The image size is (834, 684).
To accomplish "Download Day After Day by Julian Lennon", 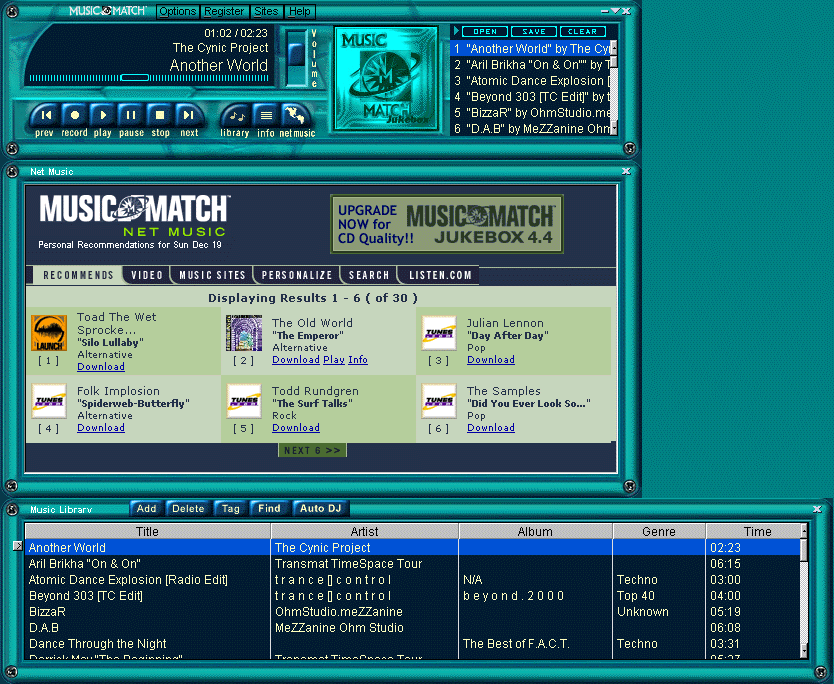I will [x=491, y=360].
